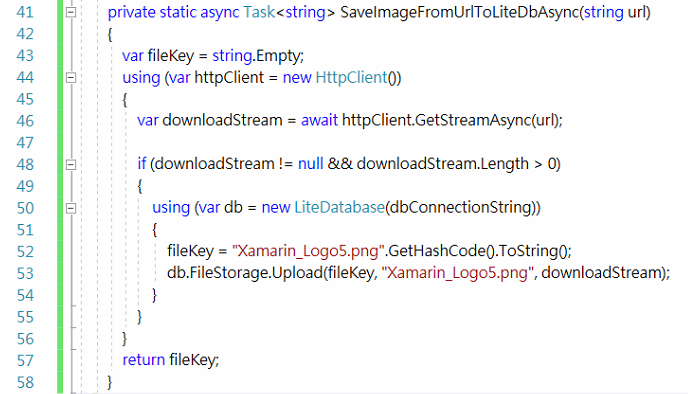Click the green change-tracking margin bar
688x394 pixels.
(x=60, y=197)
